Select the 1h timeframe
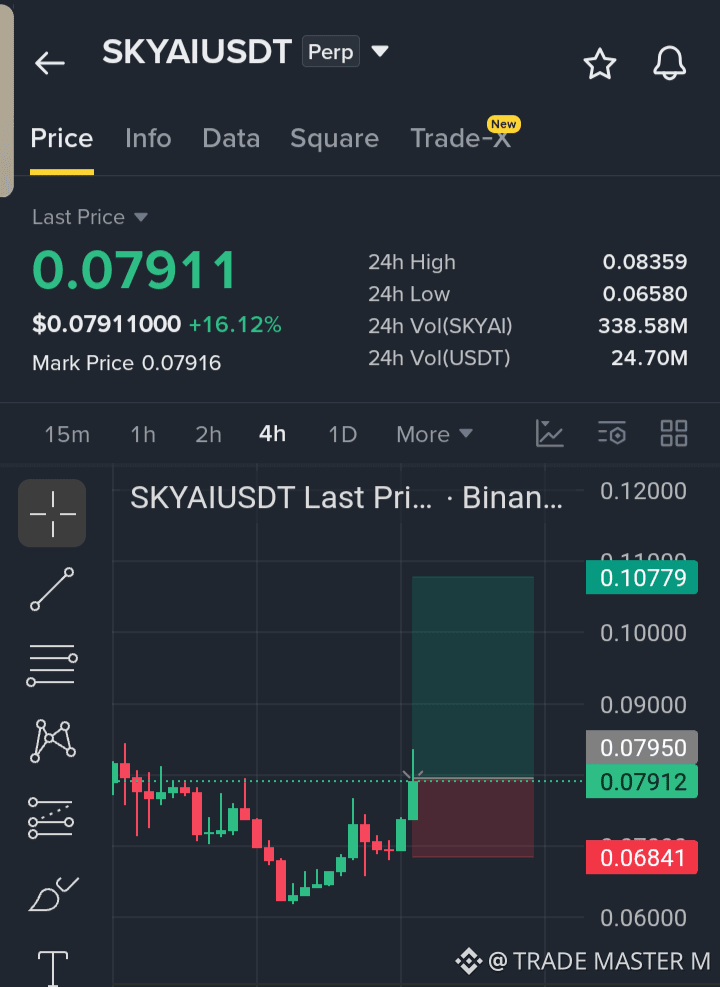The height and width of the screenshot is (987, 720). pyautogui.click(x=143, y=434)
